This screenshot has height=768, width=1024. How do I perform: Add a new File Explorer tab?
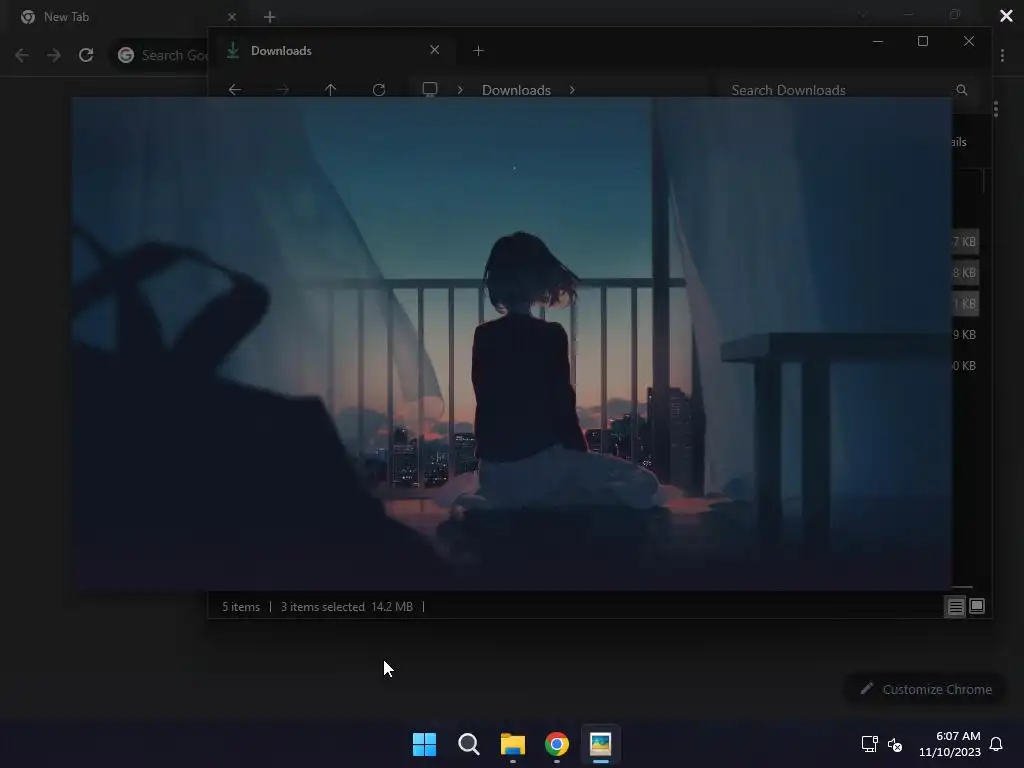click(478, 51)
